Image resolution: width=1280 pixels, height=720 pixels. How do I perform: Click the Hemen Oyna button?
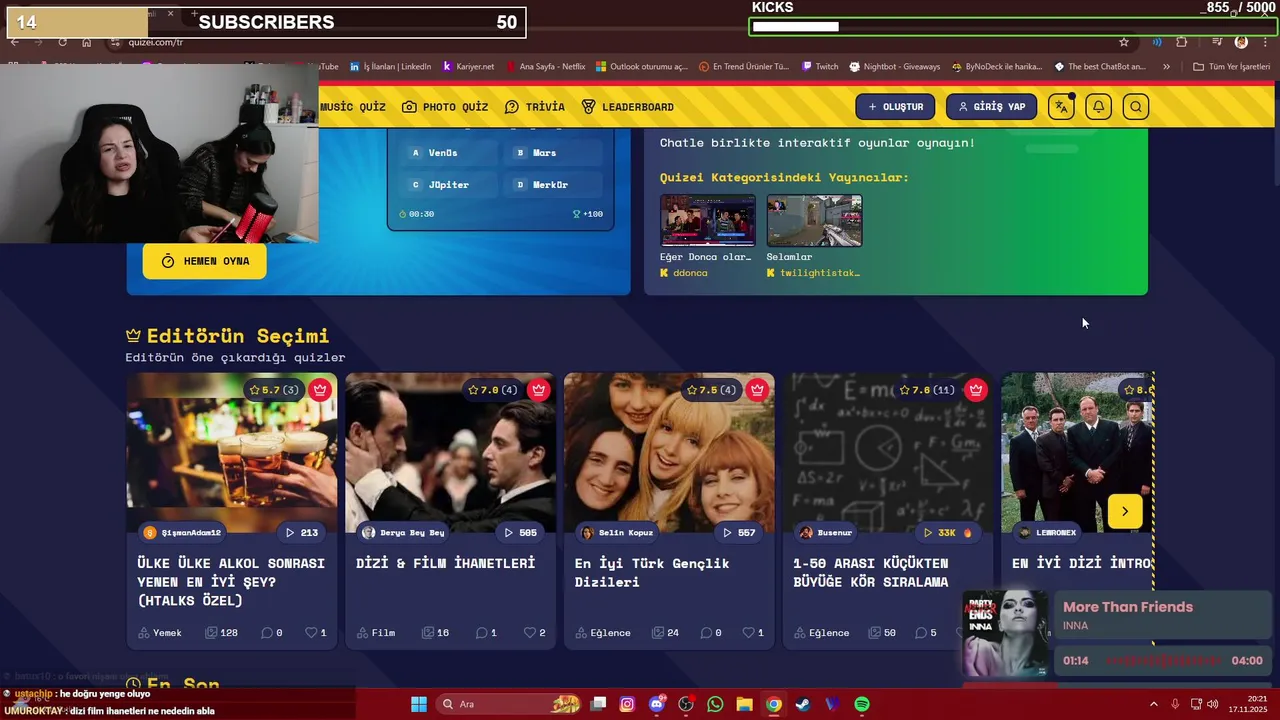205,261
